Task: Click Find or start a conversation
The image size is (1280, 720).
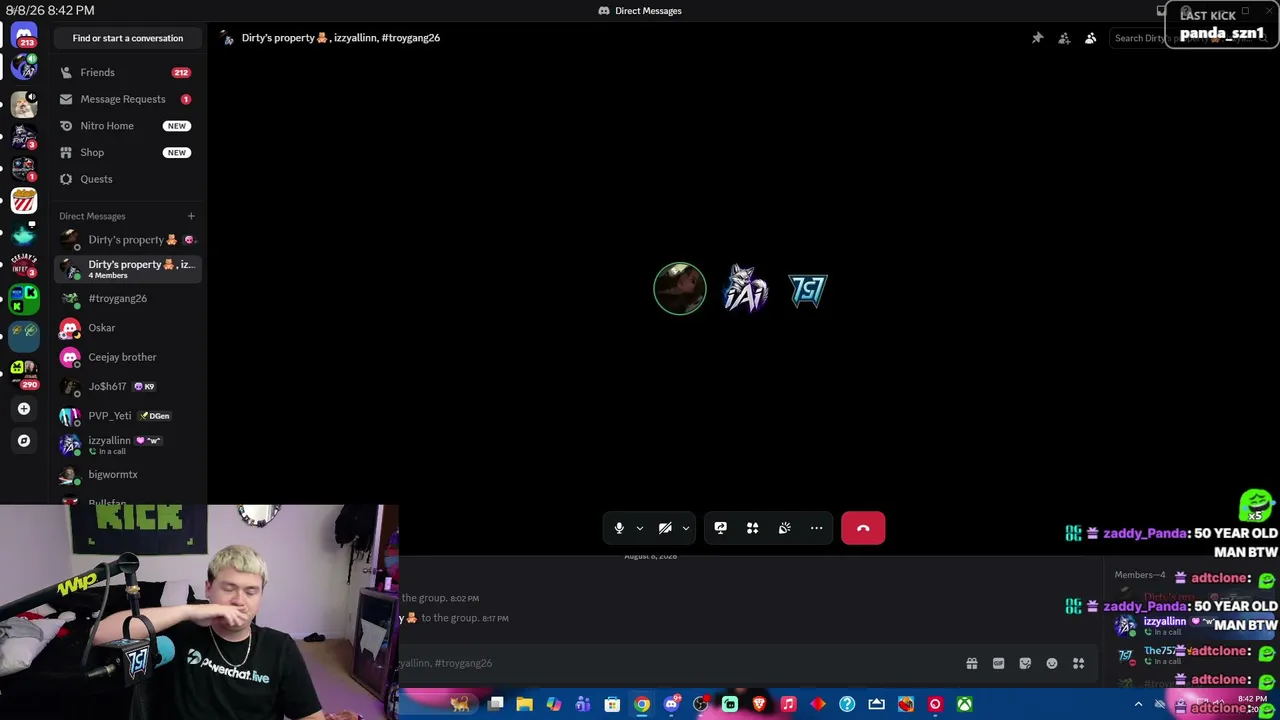Action: coord(128,38)
